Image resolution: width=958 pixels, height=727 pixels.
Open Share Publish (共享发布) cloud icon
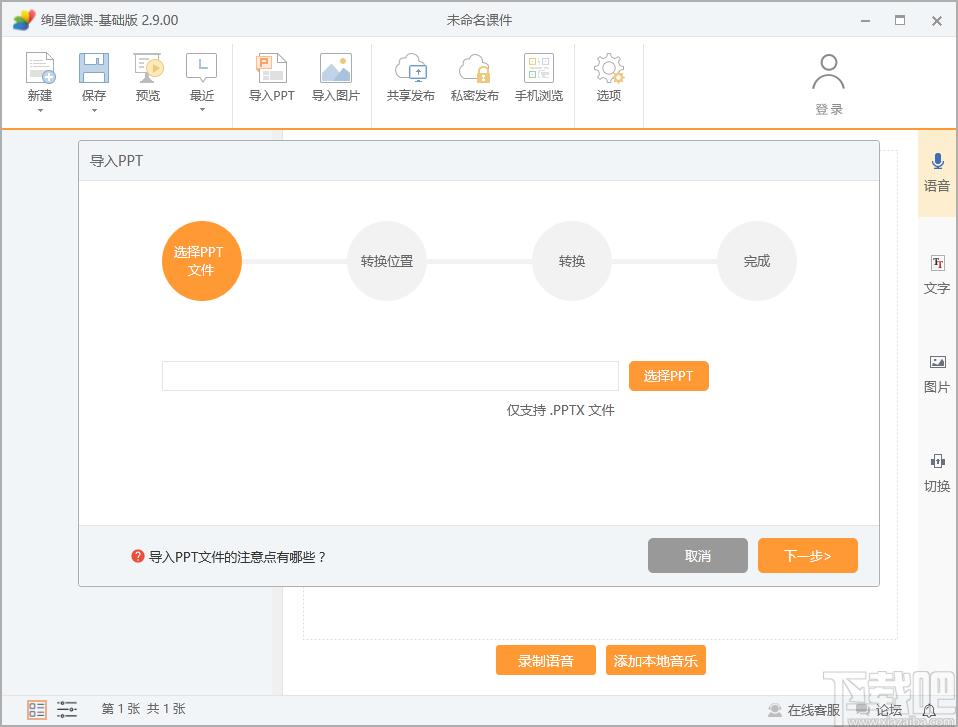point(410,69)
